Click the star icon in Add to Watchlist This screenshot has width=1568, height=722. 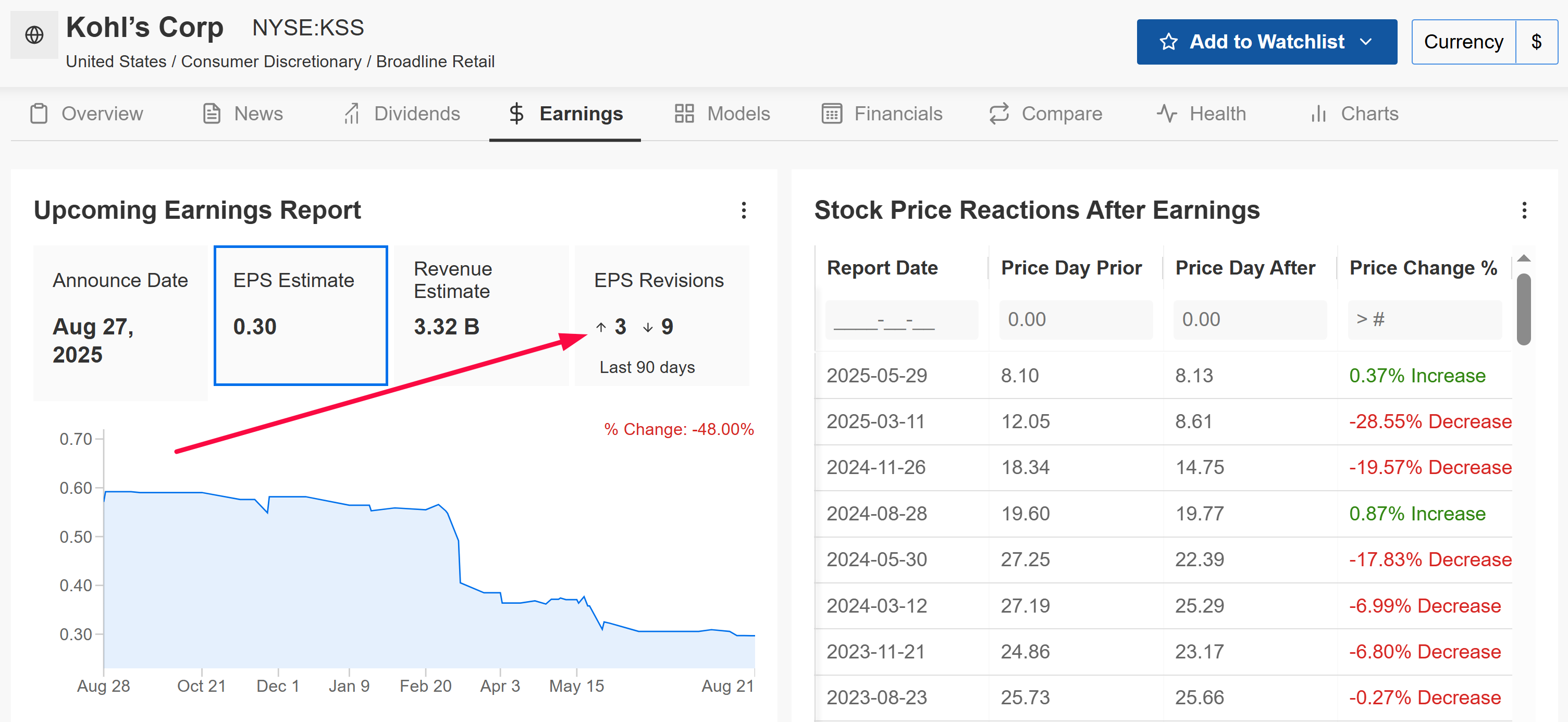[1168, 41]
